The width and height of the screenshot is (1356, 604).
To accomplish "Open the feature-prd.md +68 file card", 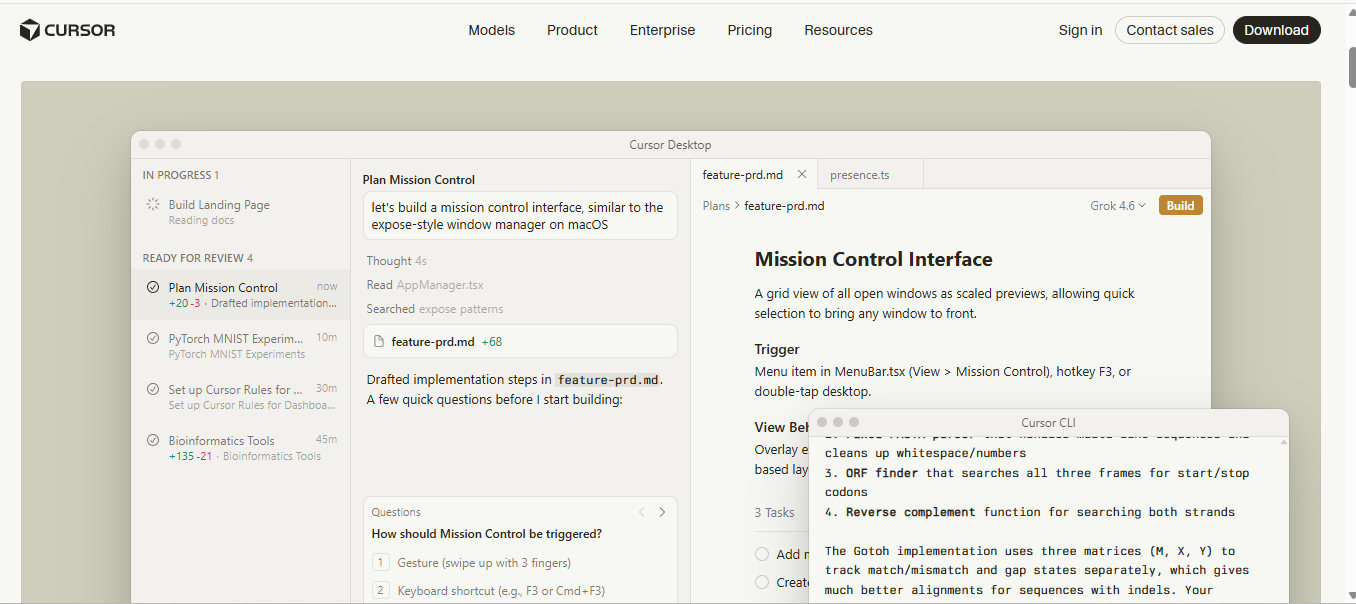I will [x=520, y=341].
